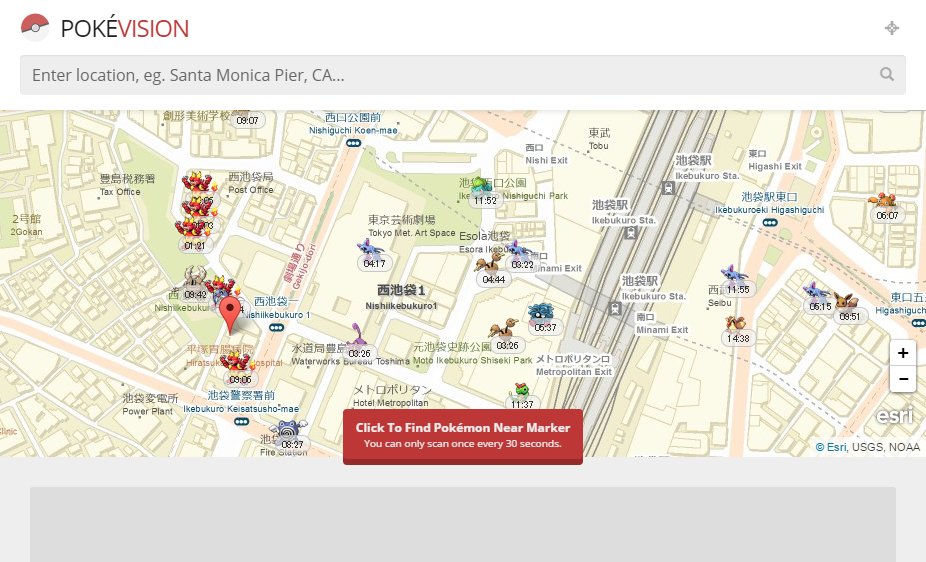Screen dimensions: 926x562
Task: Click the 'Power Plant' map label
Action: (x=148, y=411)
